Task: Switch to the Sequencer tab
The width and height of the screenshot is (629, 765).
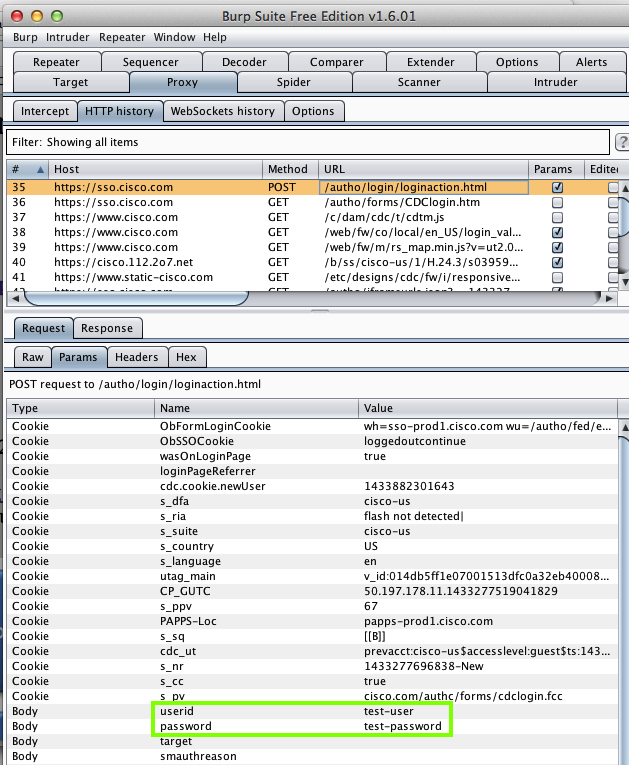Action: tap(151, 62)
